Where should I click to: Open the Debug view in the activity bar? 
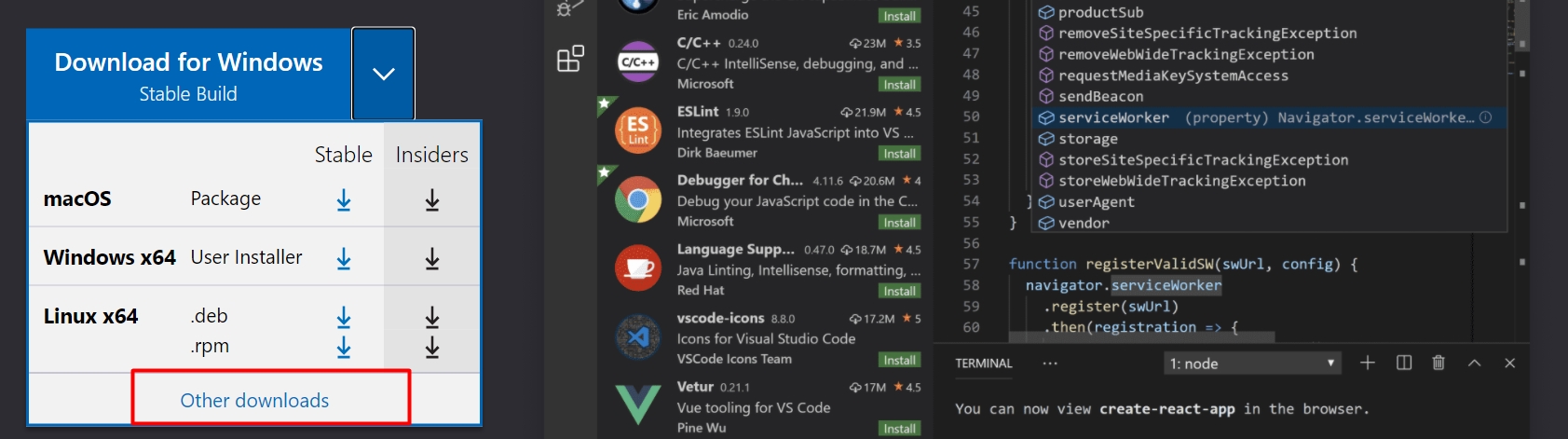[x=569, y=7]
